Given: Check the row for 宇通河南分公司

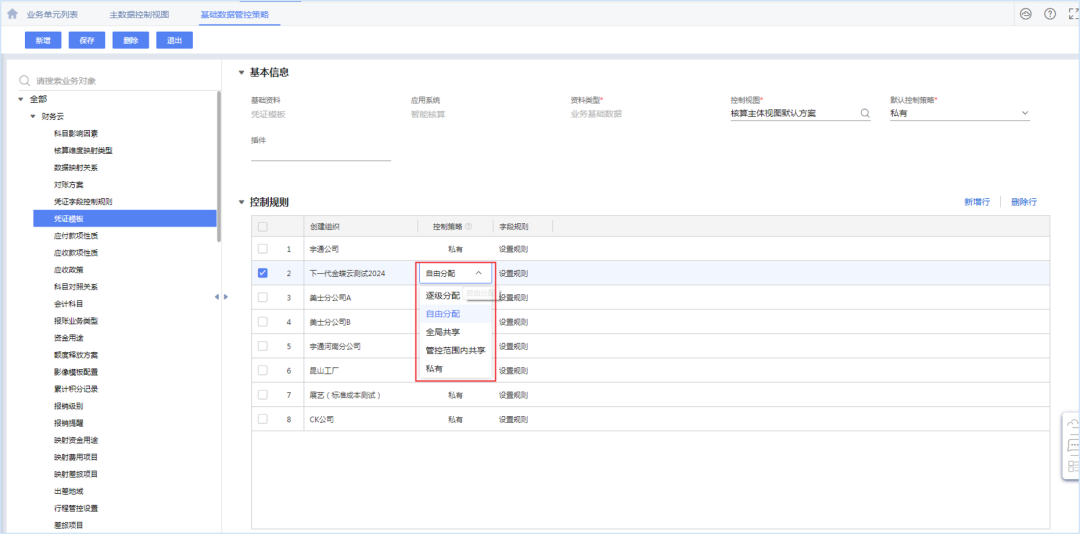Looking at the screenshot, I should click(262, 346).
